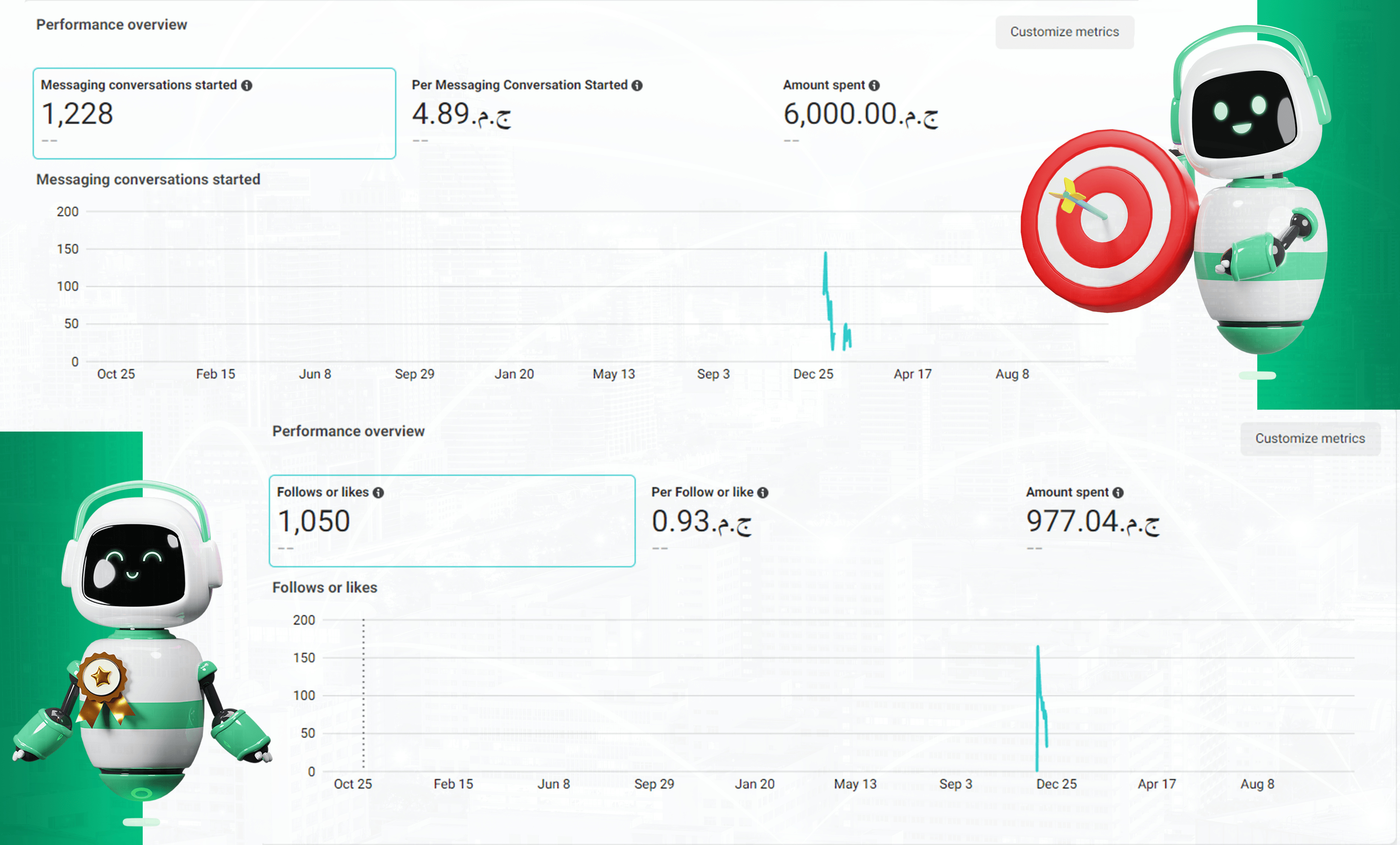Select the 6,000.00 Amount spent metric
Image resolution: width=1400 pixels, height=845 pixels.
click(860, 113)
